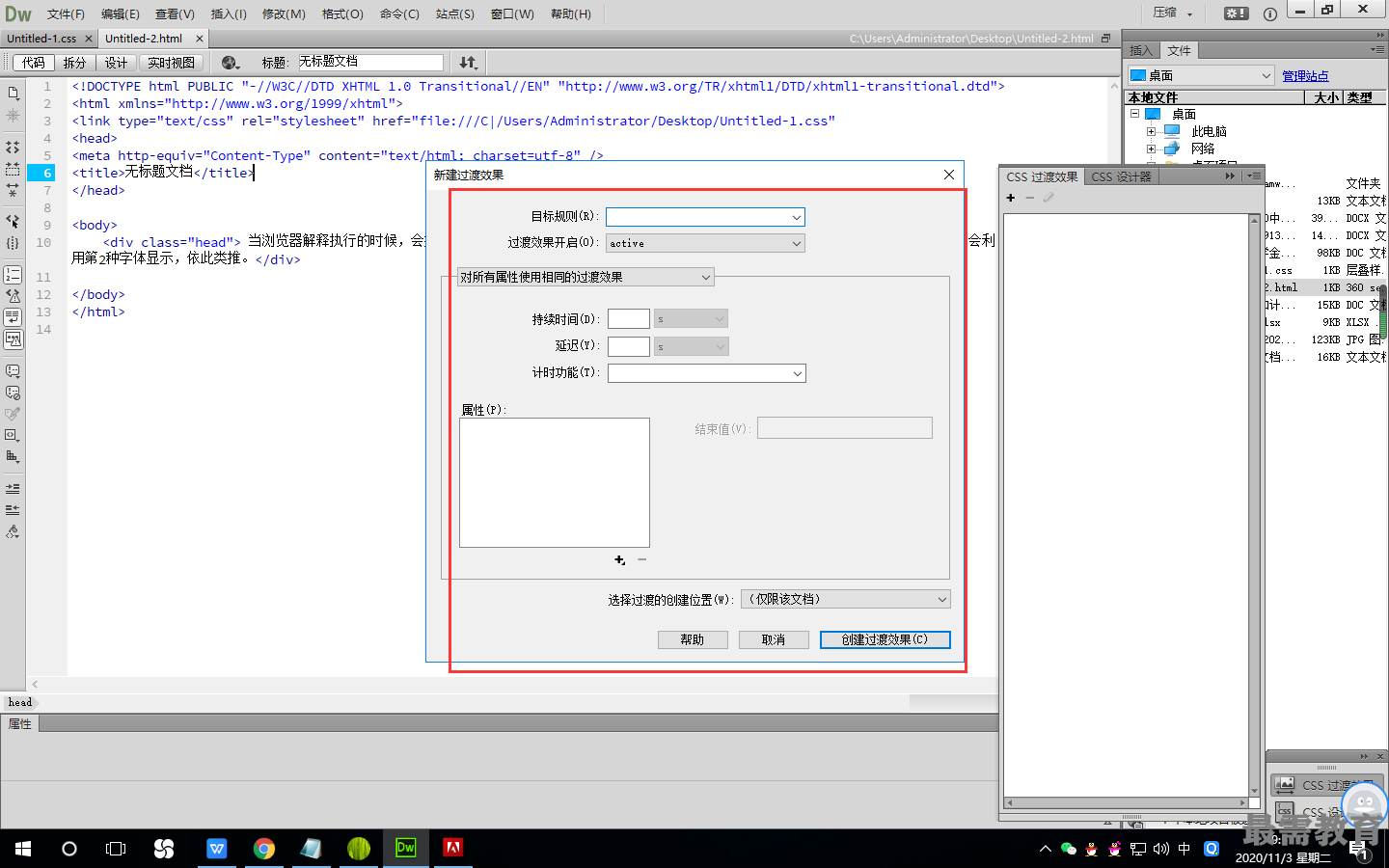Click the 帮助 button in dialog

point(692,639)
